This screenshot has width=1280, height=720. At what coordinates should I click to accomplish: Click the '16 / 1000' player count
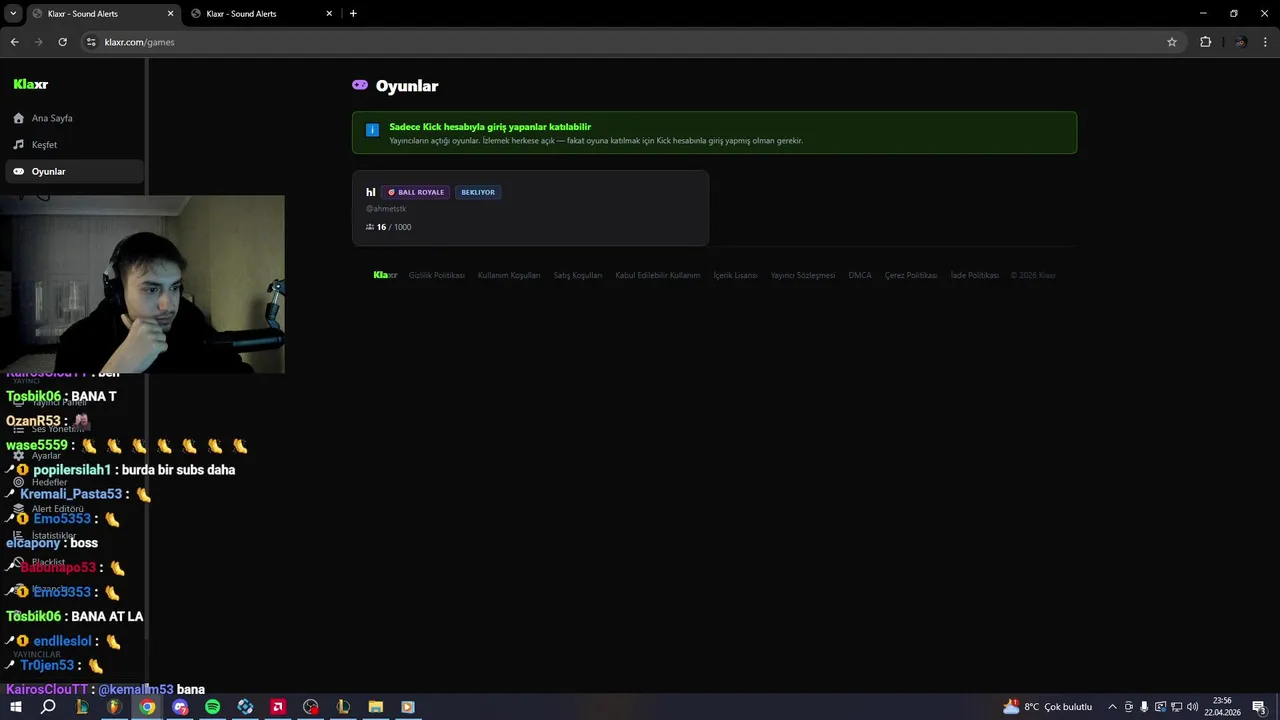pyautogui.click(x=388, y=227)
